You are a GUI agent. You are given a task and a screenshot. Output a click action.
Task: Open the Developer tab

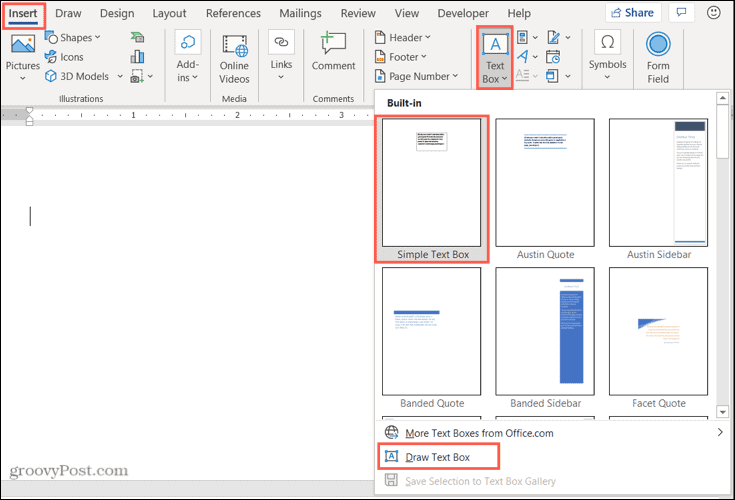(x=463, y=14)
